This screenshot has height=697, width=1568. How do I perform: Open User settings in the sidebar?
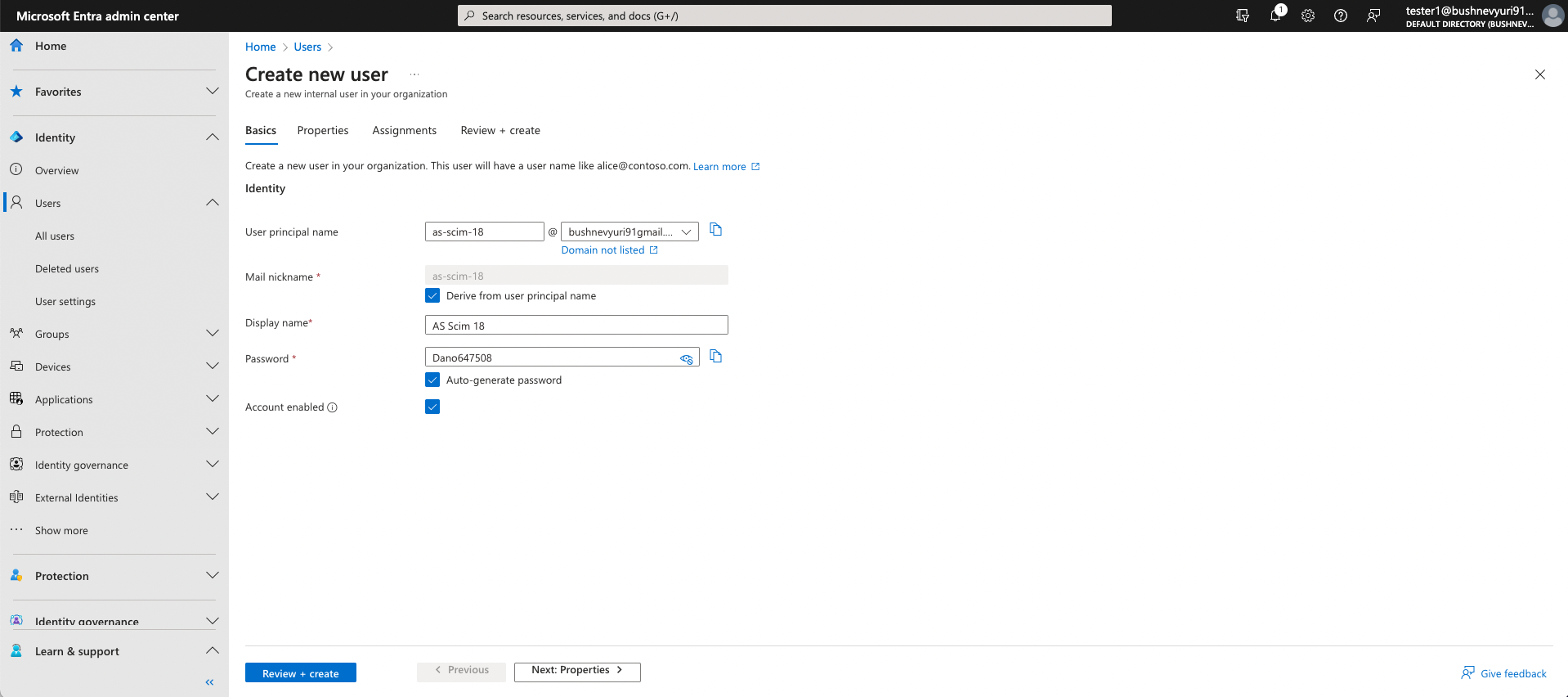click(x=65, y=301)
